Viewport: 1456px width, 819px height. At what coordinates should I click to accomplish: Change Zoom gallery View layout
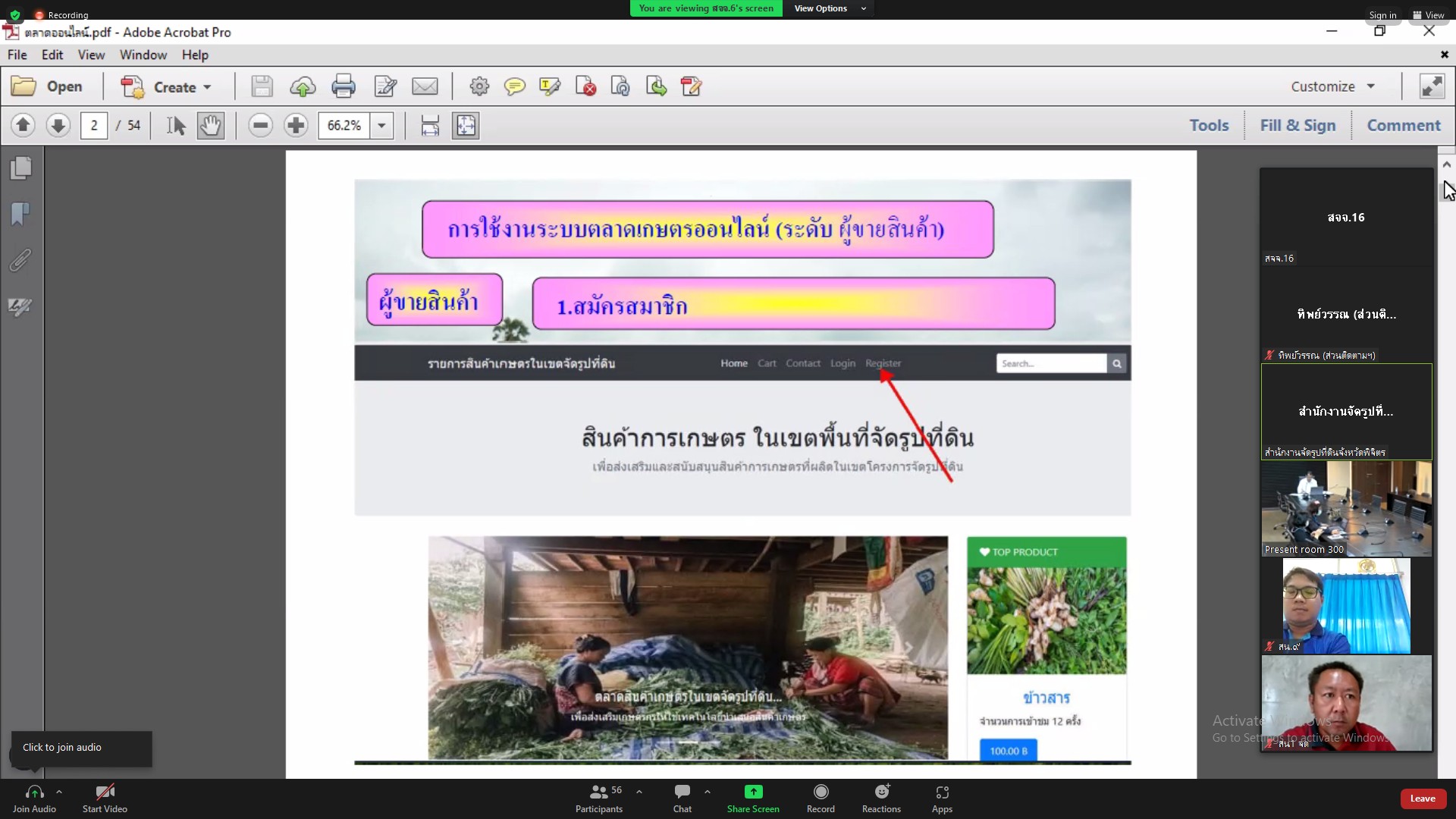(1429, 14)
